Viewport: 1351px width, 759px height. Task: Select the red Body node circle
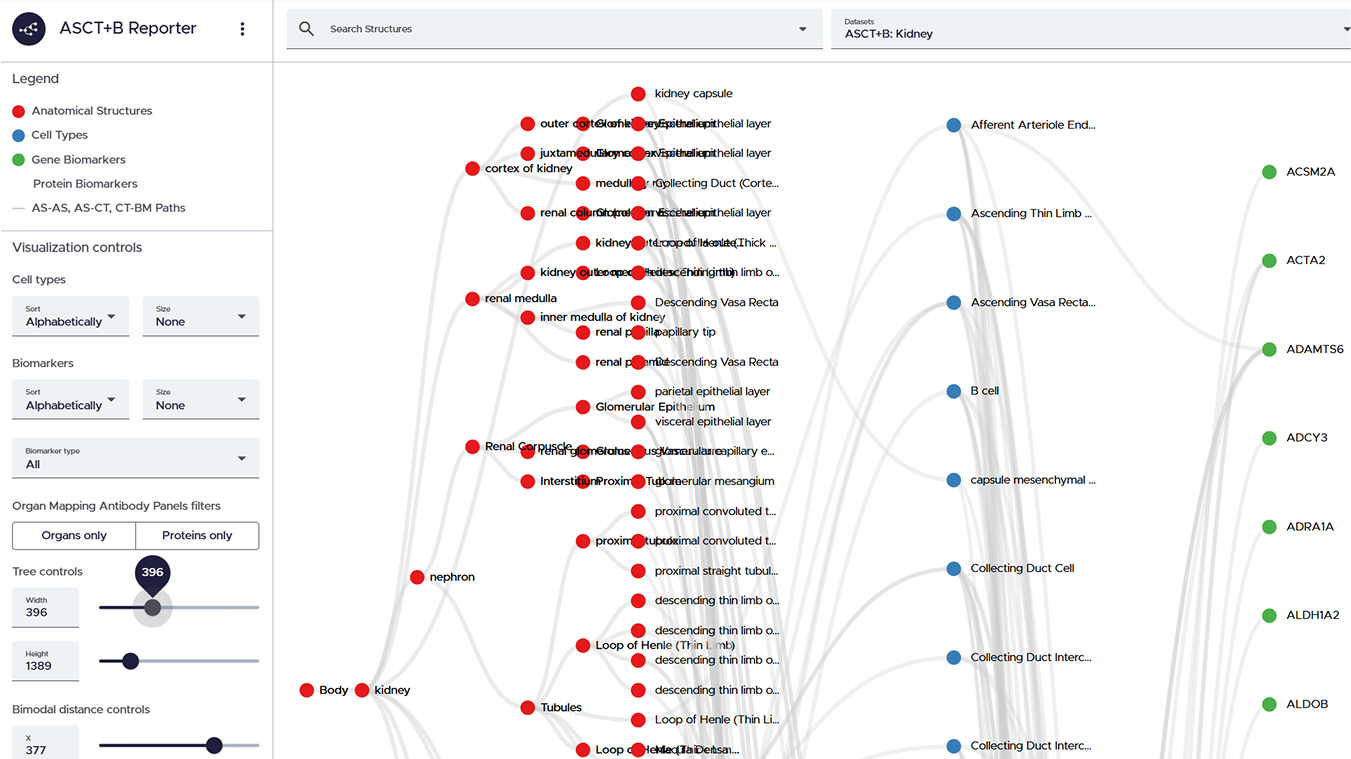(x=307, y=689)
